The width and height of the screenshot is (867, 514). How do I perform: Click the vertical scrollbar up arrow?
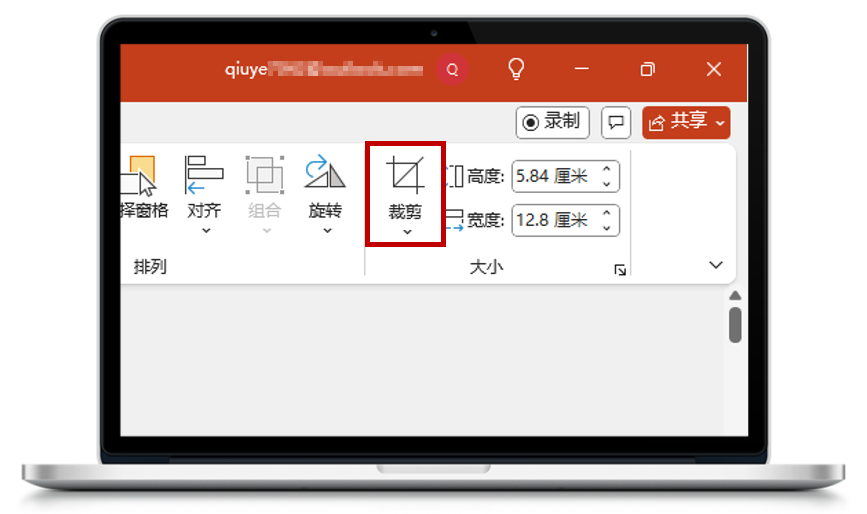click(735, 296)
